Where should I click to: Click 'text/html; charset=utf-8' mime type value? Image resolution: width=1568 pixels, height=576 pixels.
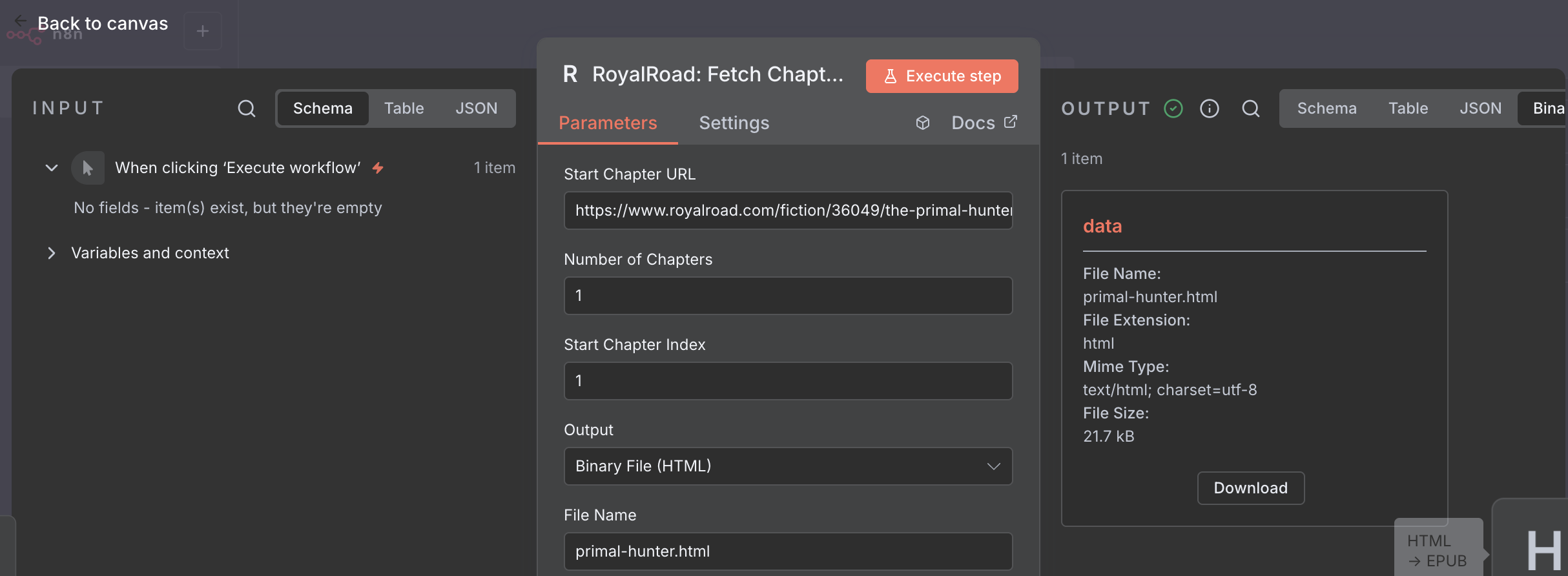1170,390
